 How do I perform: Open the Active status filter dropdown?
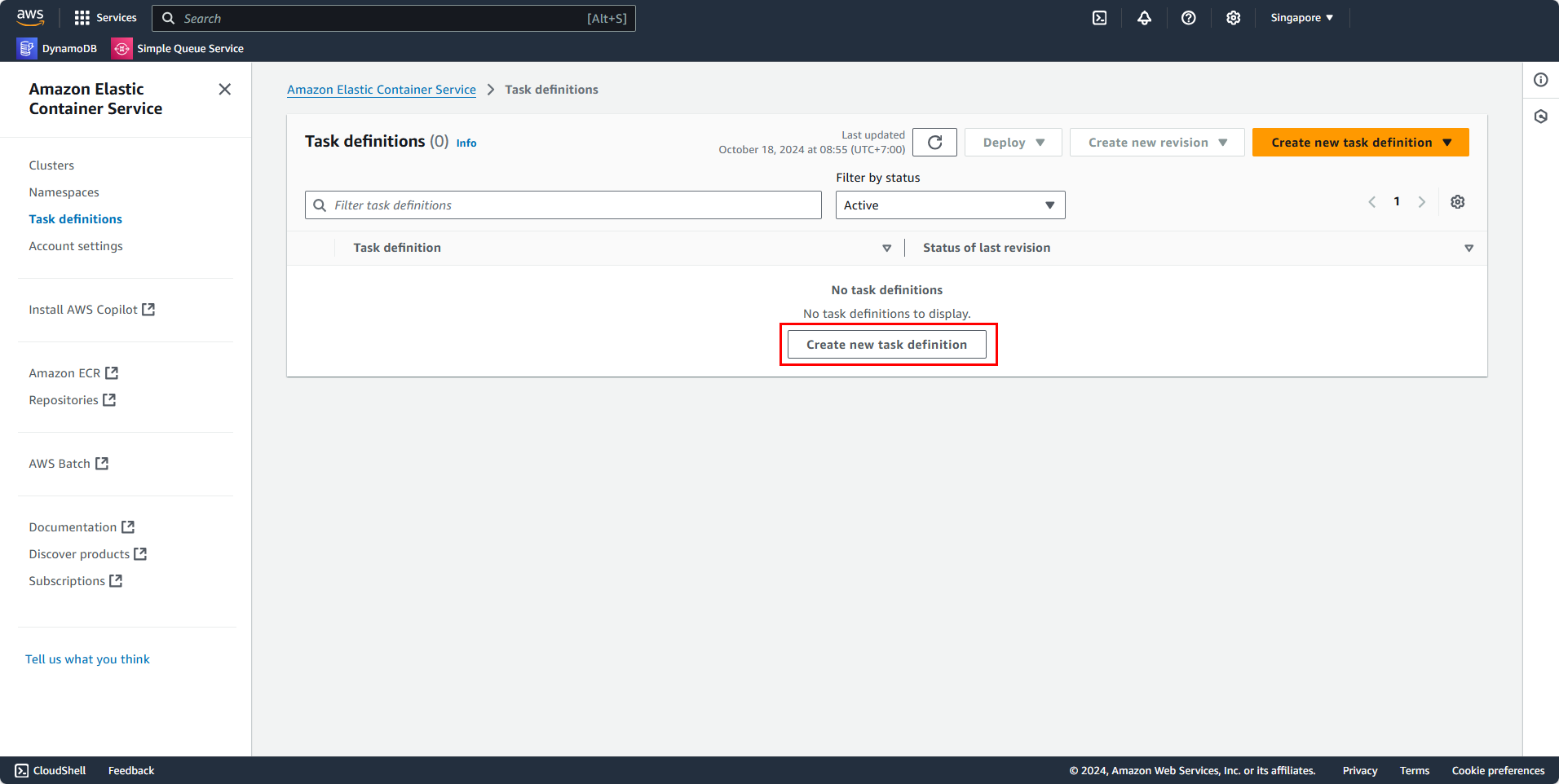[951, 205]
